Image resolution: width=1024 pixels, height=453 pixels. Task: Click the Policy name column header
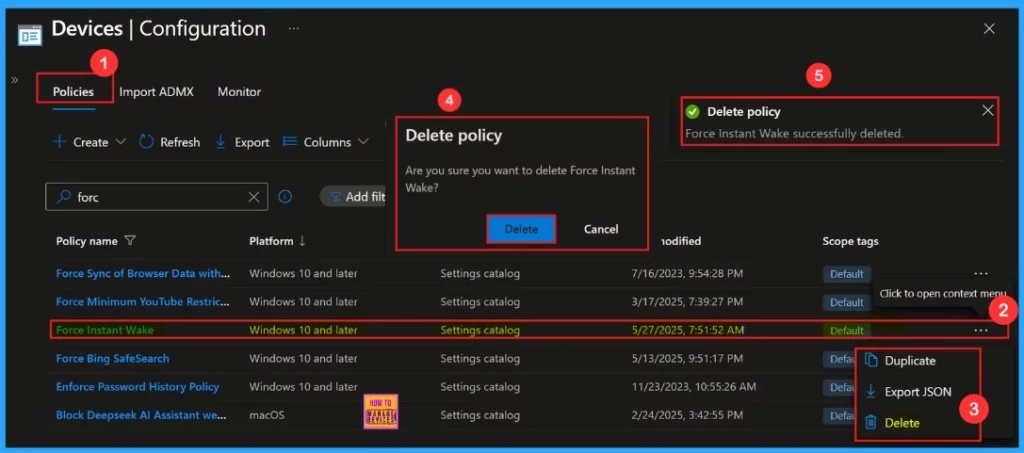[87, 241]
